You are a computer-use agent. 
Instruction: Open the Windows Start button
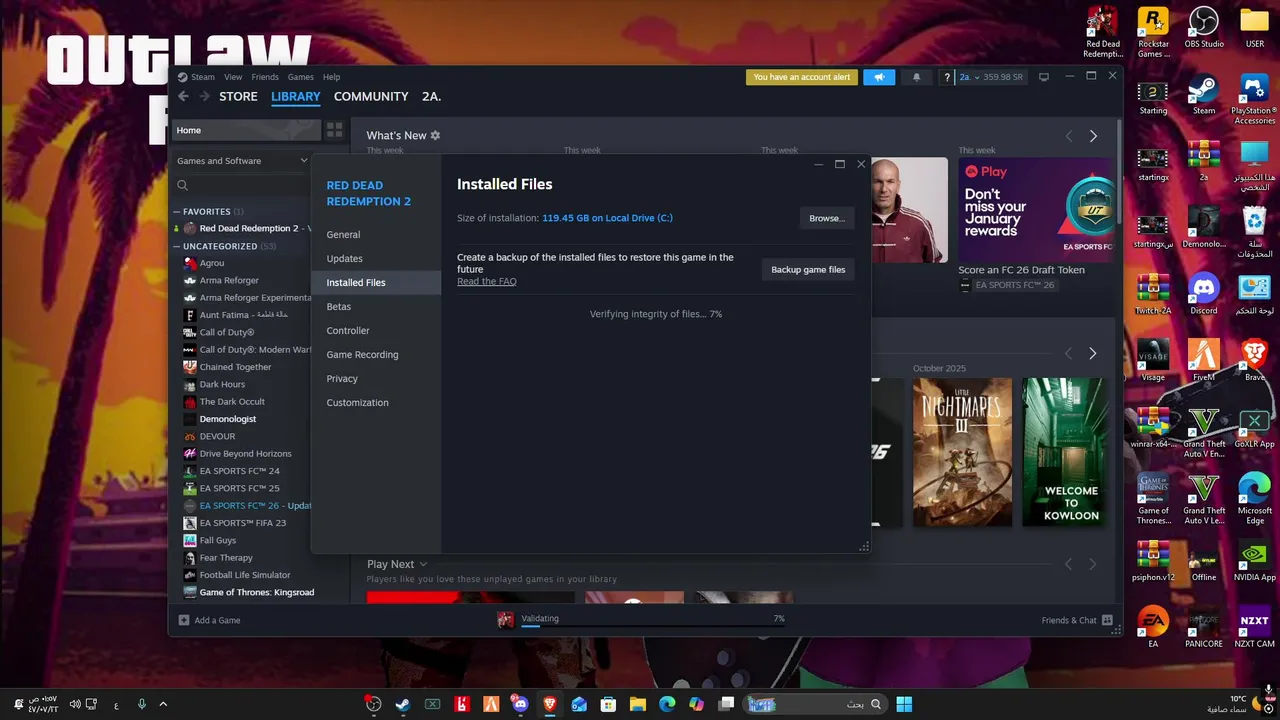tap(904, 704)
